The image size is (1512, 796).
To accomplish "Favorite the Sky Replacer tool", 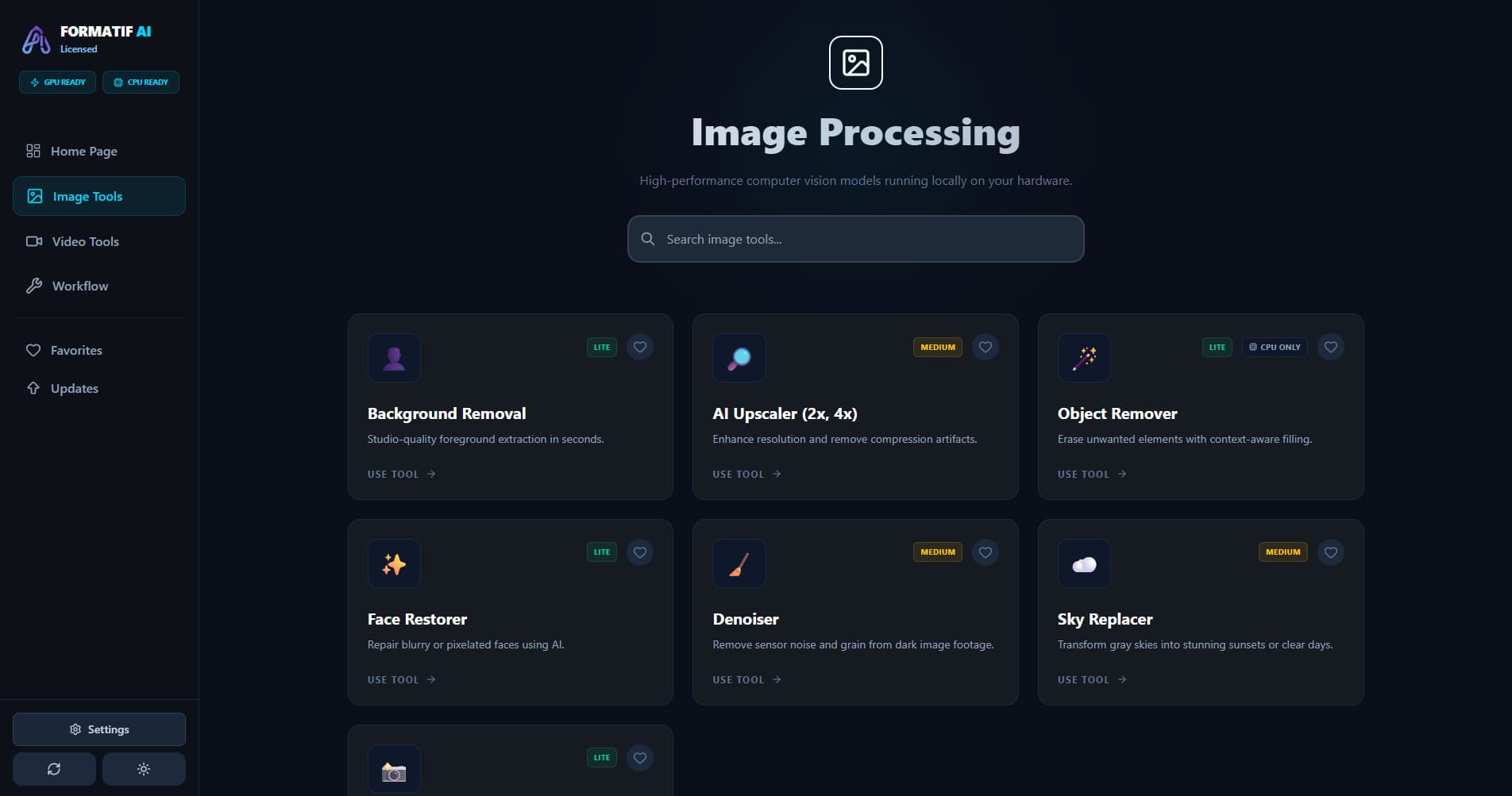I will click(x=1331, y=552).
